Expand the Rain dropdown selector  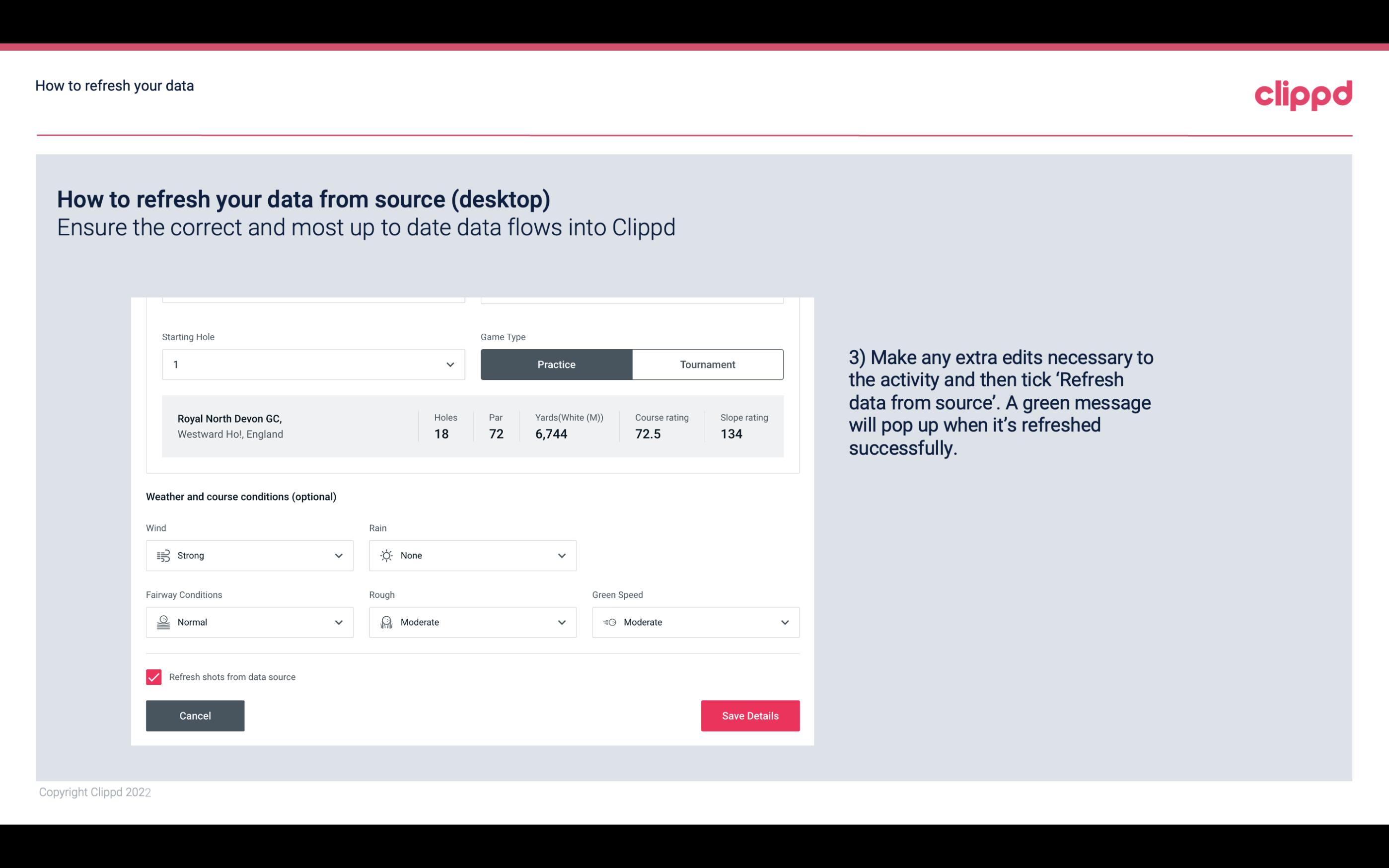click(x=560, y=555)
